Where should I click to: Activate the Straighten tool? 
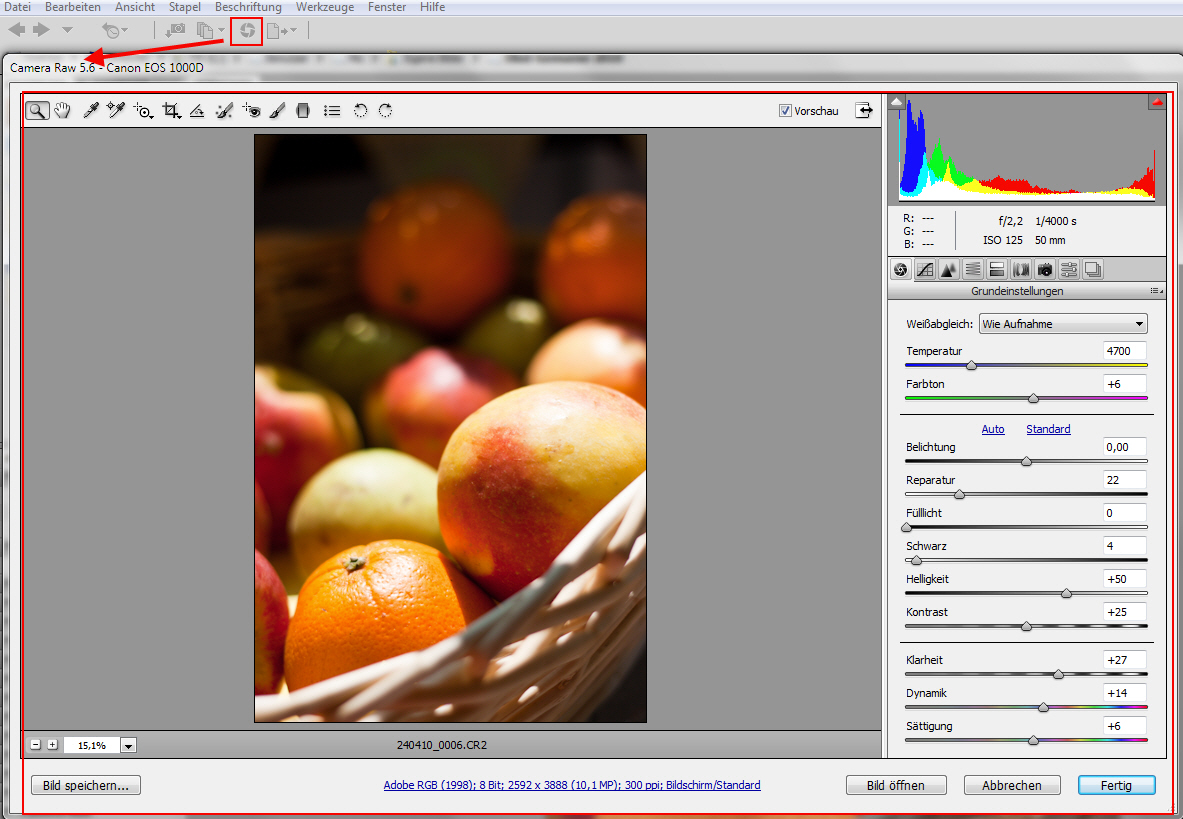[x=197, y=111]
